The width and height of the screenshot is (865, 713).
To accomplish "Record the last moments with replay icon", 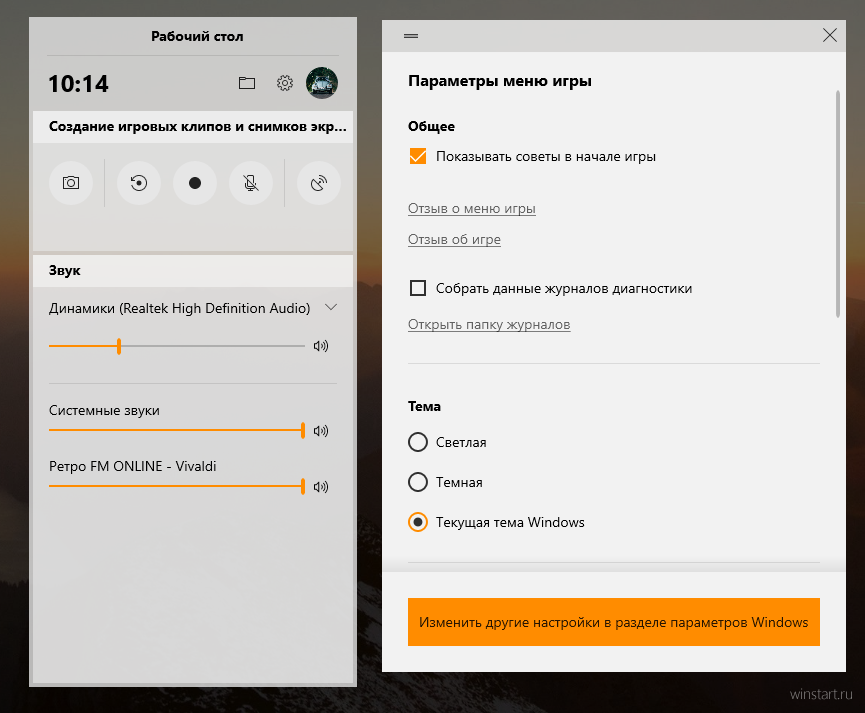I will [138, 183].
